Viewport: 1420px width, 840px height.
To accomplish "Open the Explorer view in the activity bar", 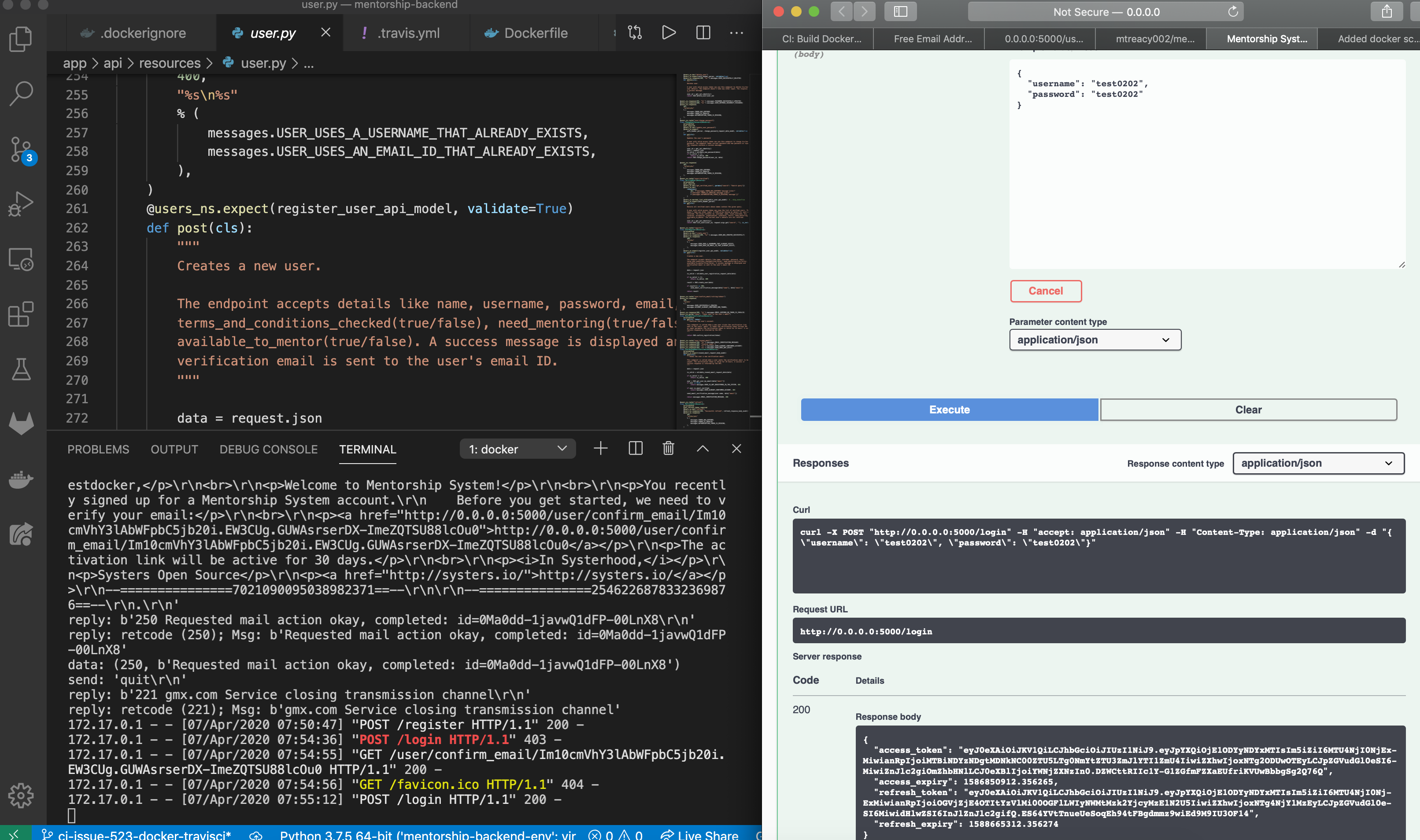I will coord(20,38).
